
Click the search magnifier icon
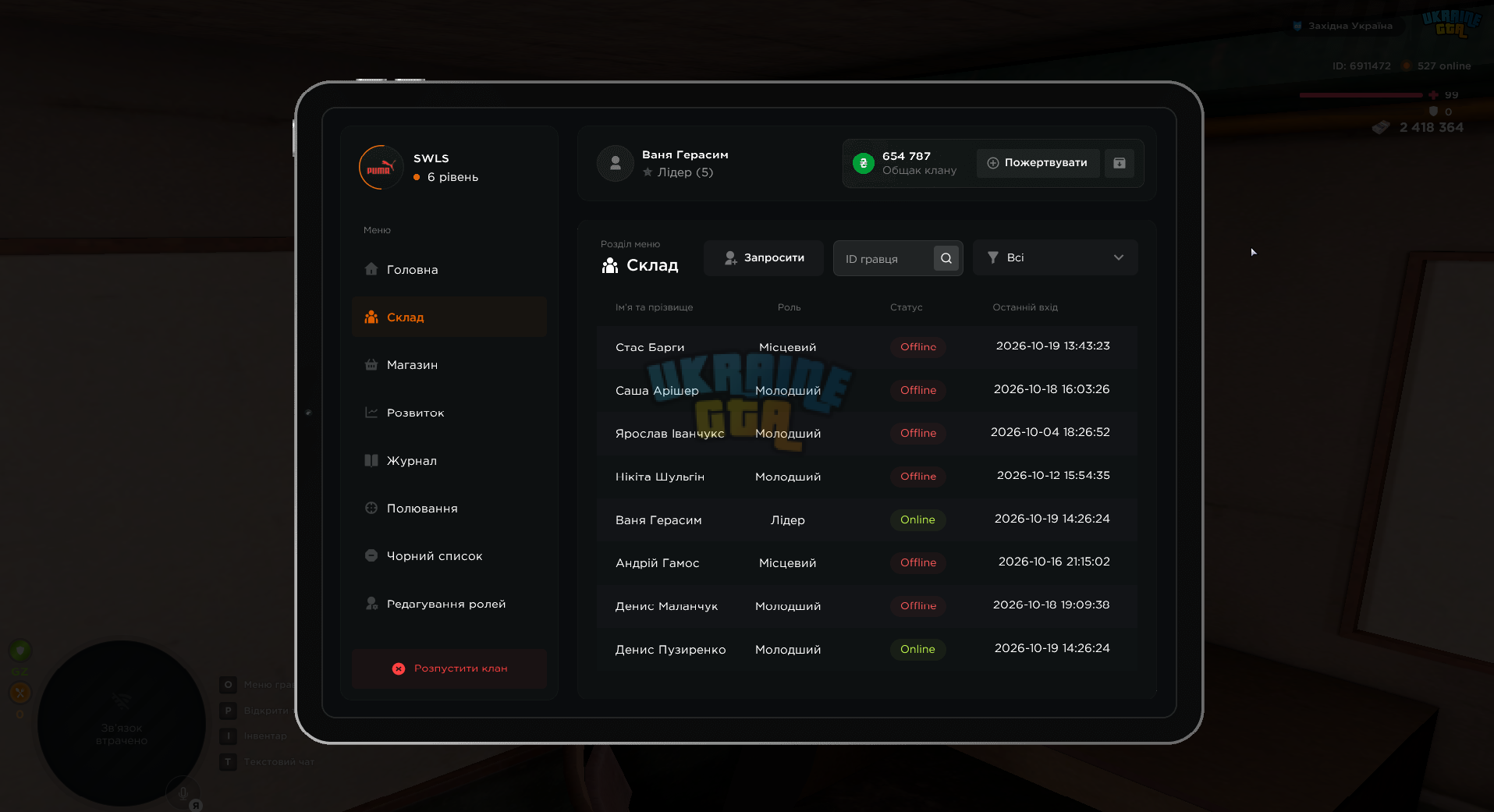pyautogui.click(x=946, y=258)
